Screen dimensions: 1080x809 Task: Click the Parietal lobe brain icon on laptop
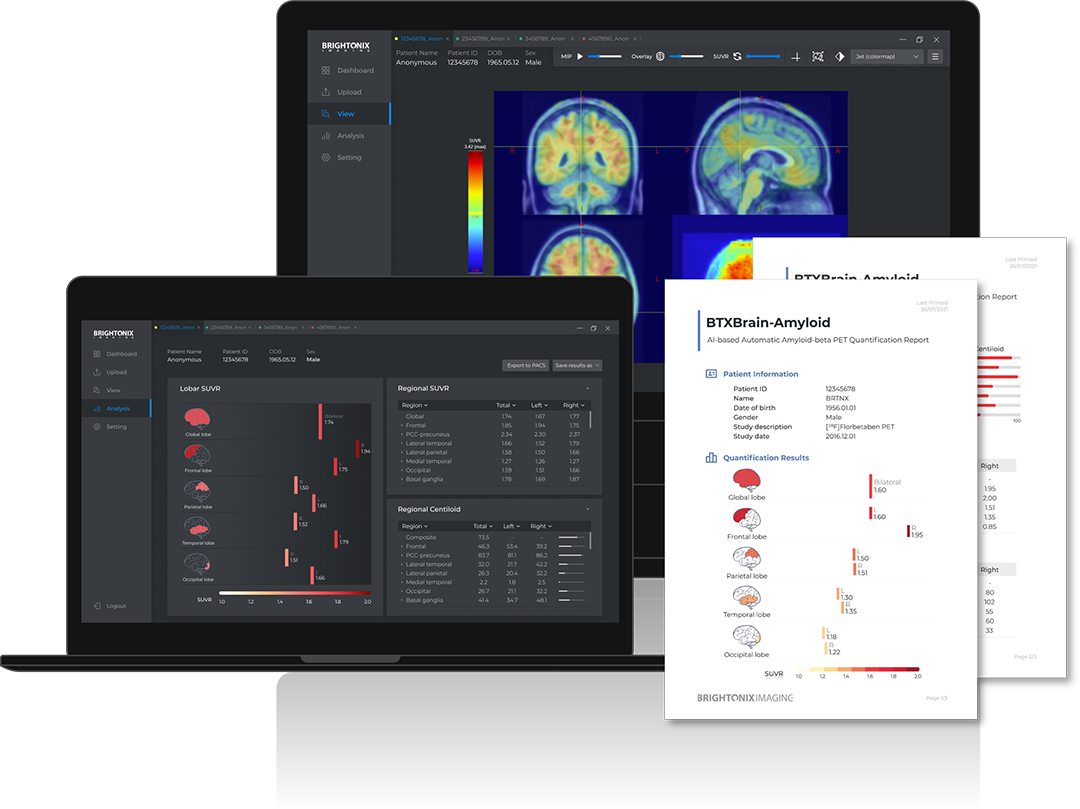198,491
